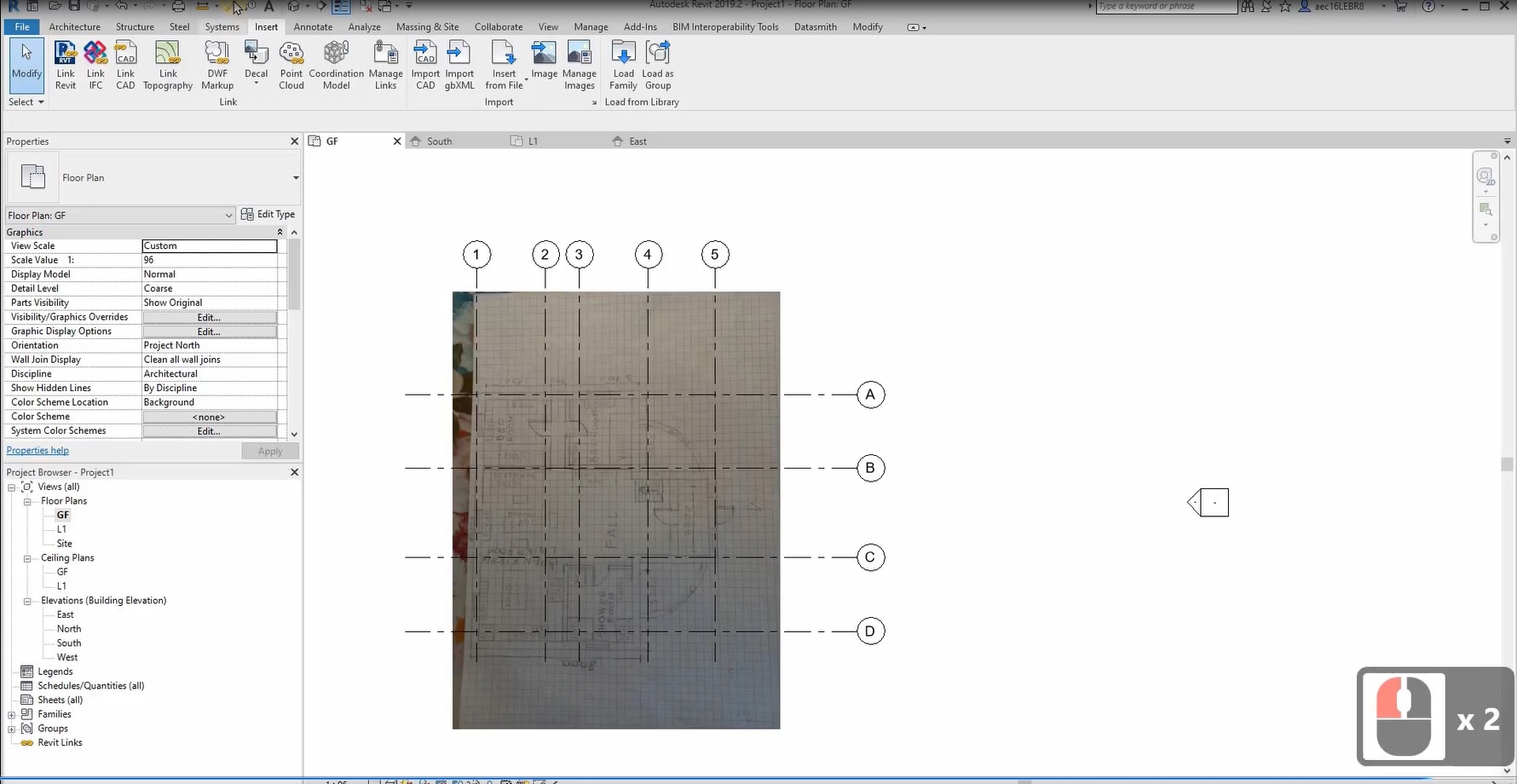This screenshot has width=1517, height=784.
Task: Close the Project Browser panel
Action: click(295, 472)
